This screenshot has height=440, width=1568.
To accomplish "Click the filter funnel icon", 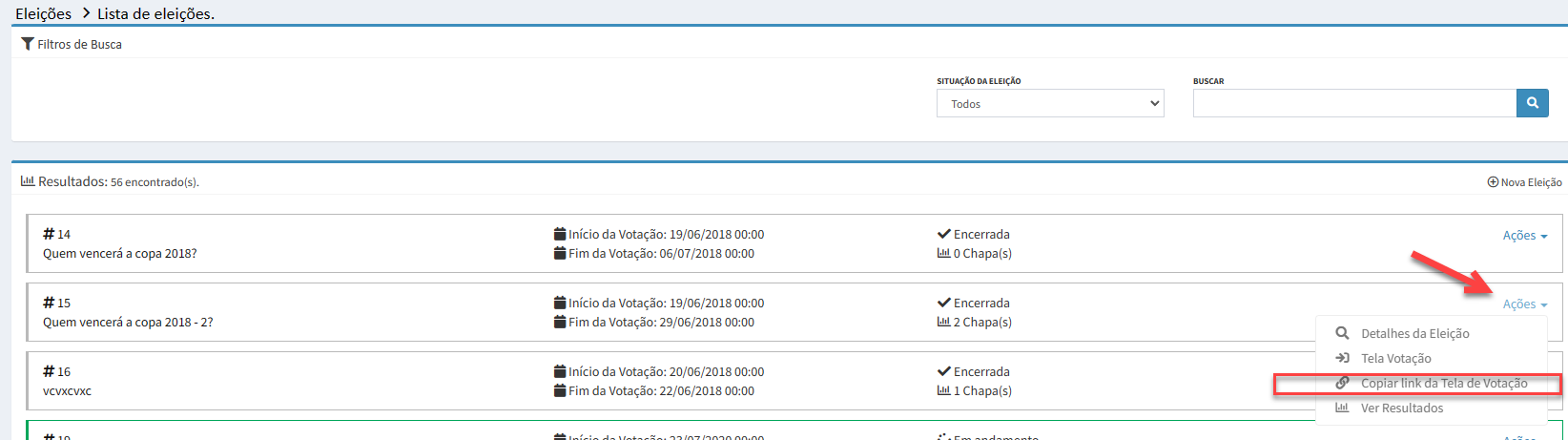I will (28, 44).
